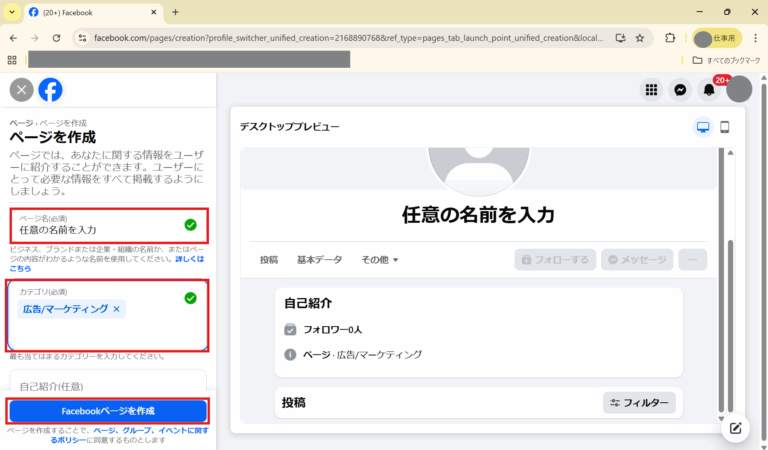The image size is (768, 450).
Task: Restore the browser window size
Action: (x=727, y=12)
